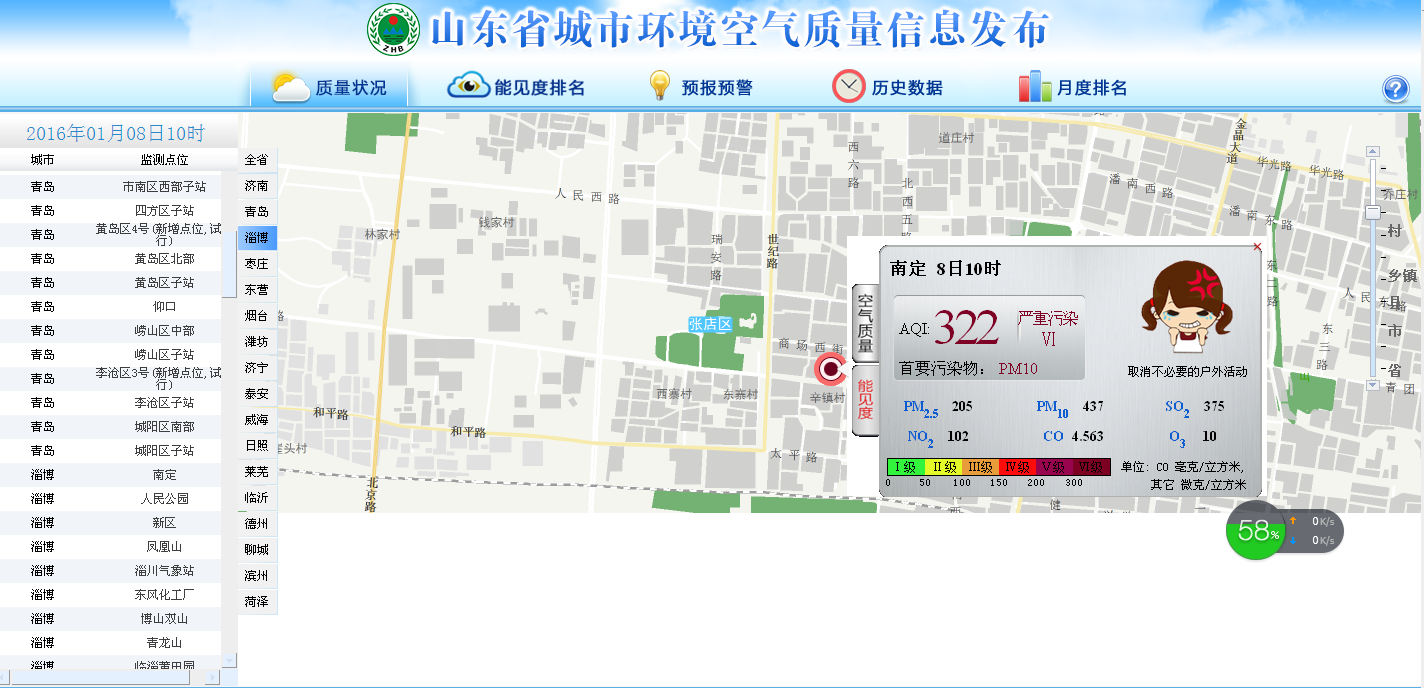Click the clock icon for 历史数据
This screenshot has width=1424, height=688.
848,87
